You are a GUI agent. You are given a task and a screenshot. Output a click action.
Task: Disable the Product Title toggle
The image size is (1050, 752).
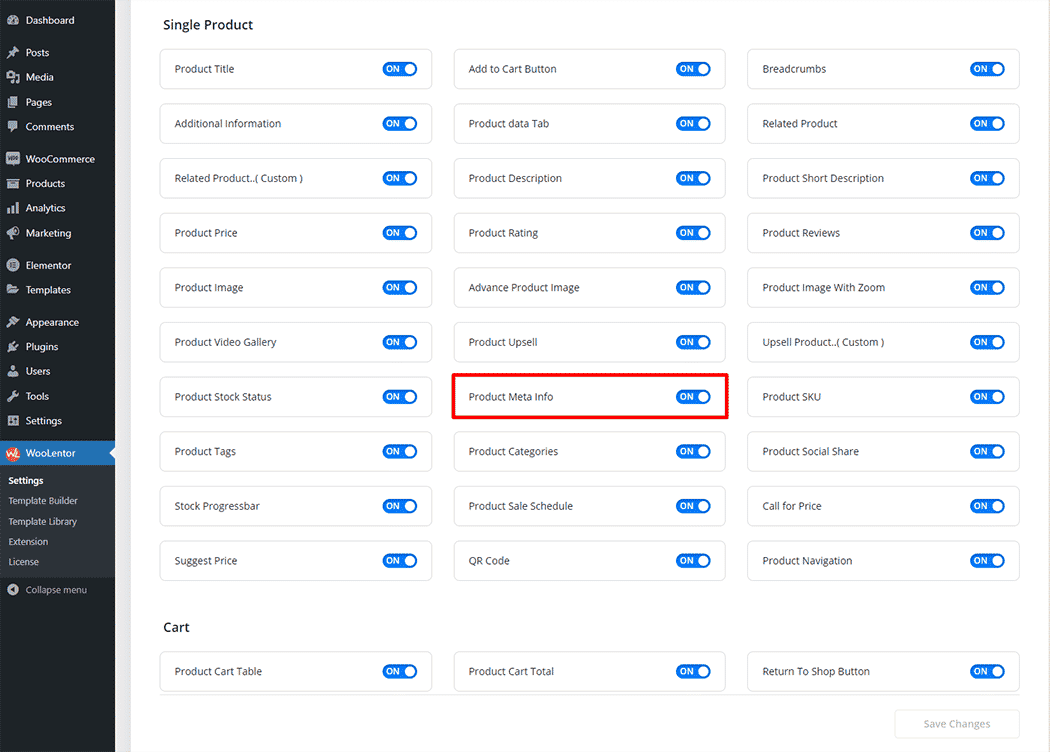click(x=399, y=69)
